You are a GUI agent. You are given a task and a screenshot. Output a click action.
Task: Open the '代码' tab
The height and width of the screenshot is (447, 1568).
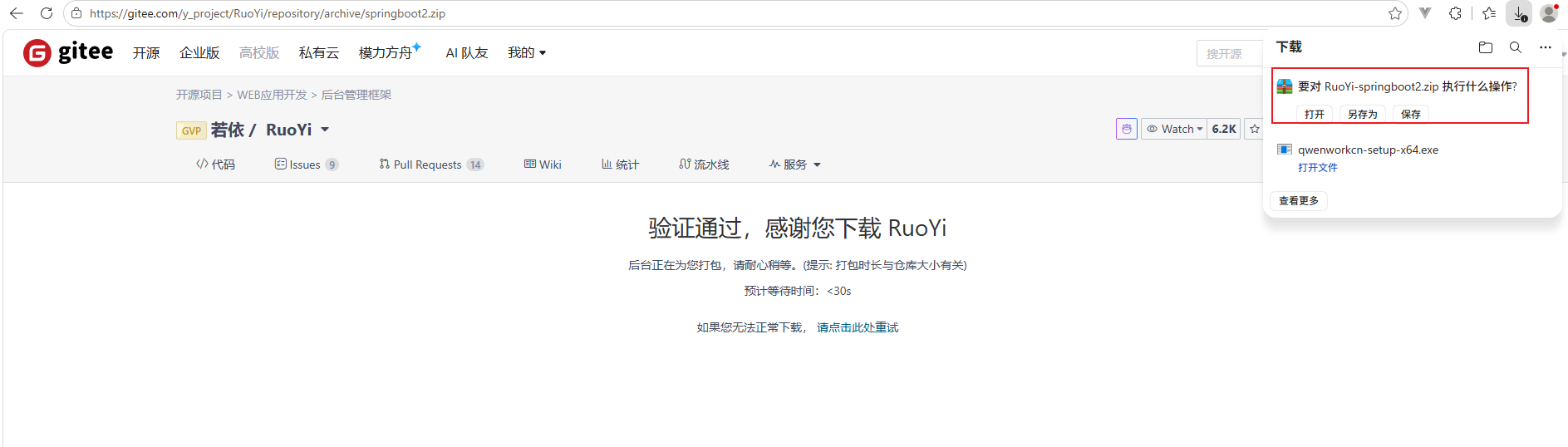(x=215, y=165)
